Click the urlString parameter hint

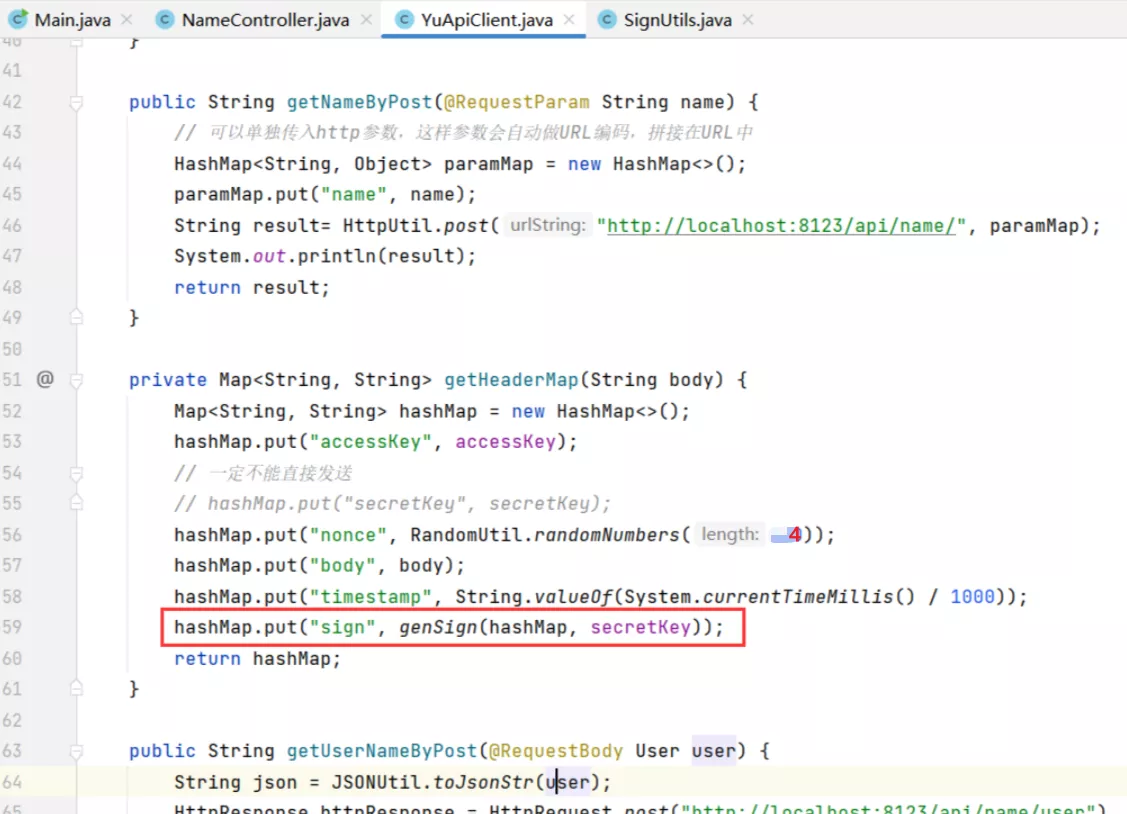548,226
